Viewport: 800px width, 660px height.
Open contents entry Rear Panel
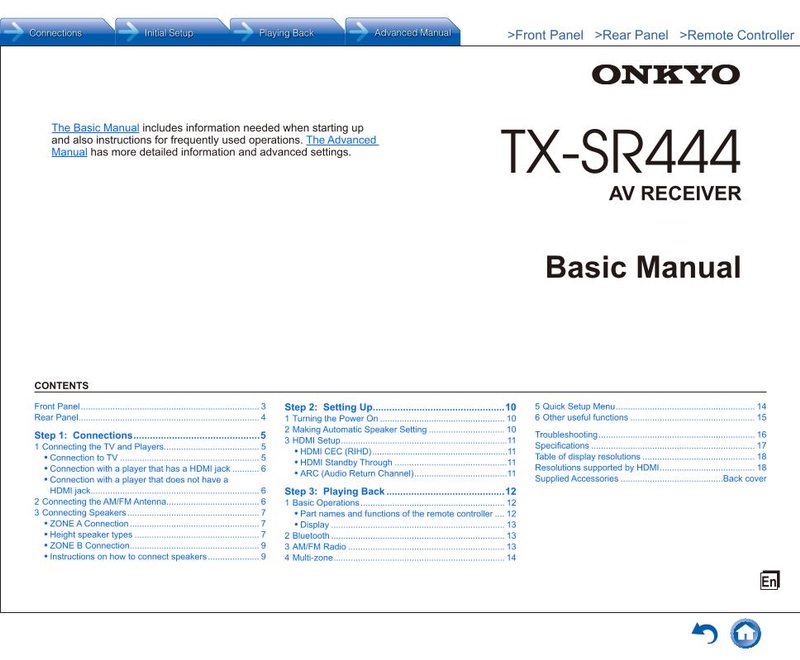tap(150, 417)
